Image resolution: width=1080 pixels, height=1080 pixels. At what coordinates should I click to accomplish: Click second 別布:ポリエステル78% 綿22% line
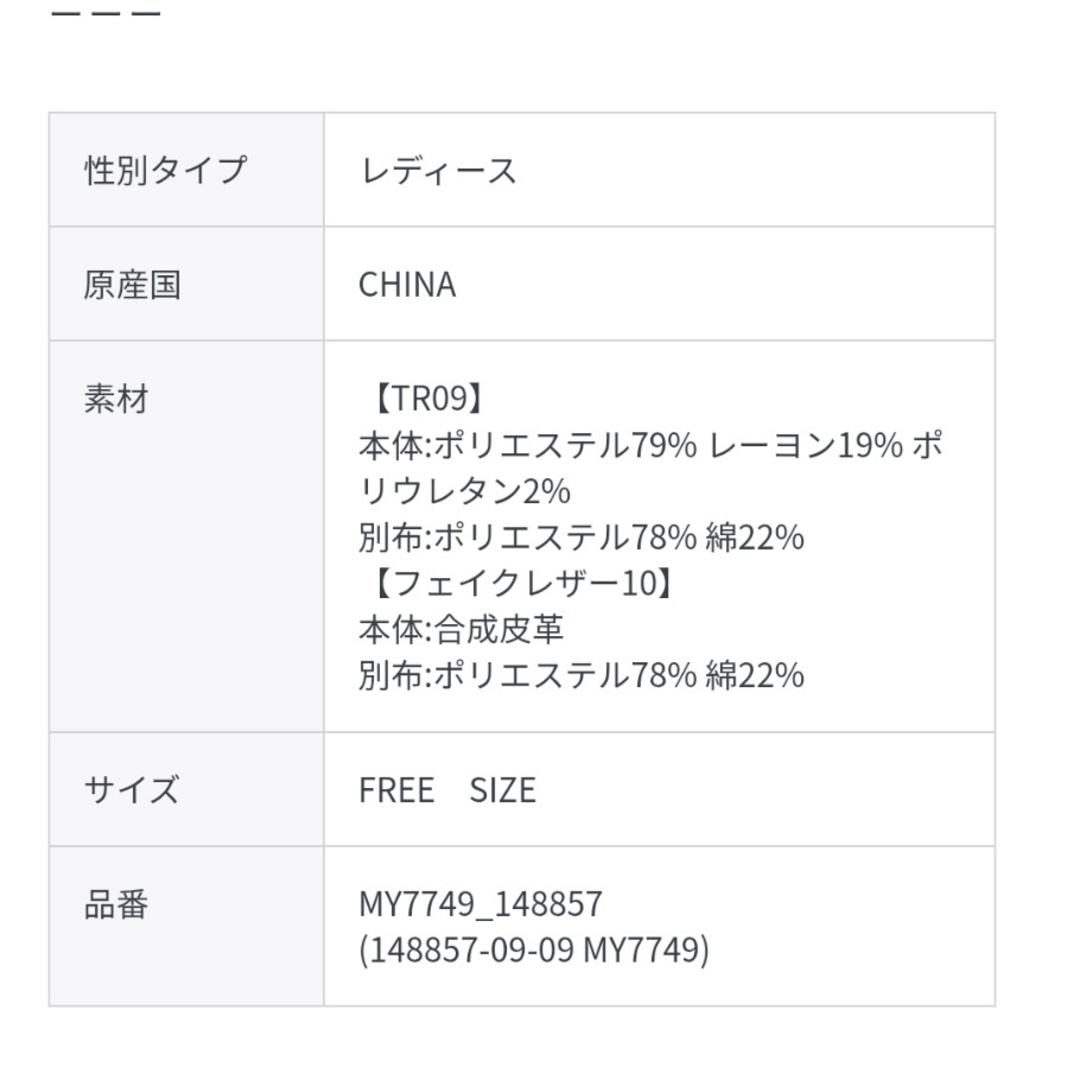pyautogui.click(x=581, y=675)
